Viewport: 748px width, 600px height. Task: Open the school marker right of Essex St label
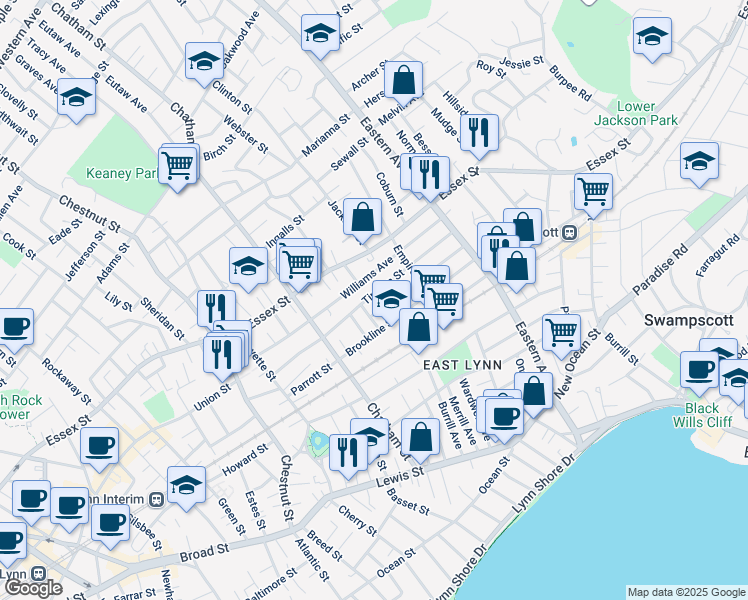[699, 160]
